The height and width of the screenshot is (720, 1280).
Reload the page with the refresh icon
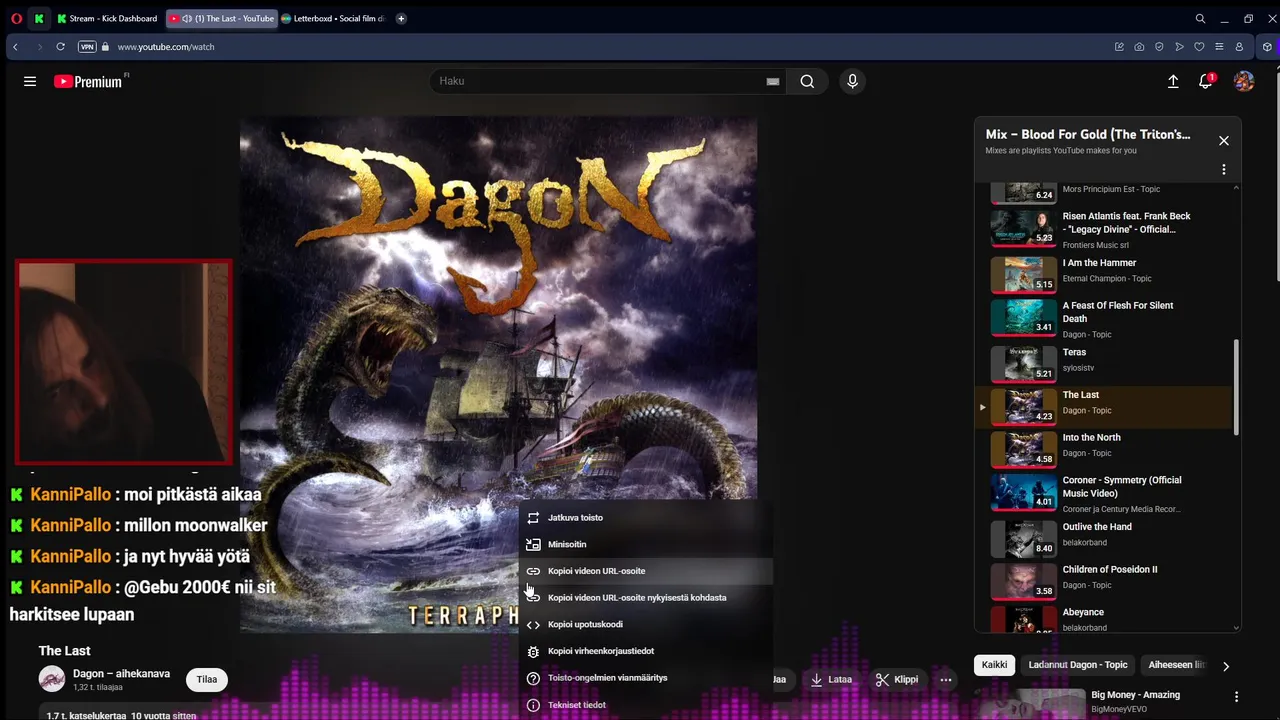pyautogui.click(x=61, y=47)
